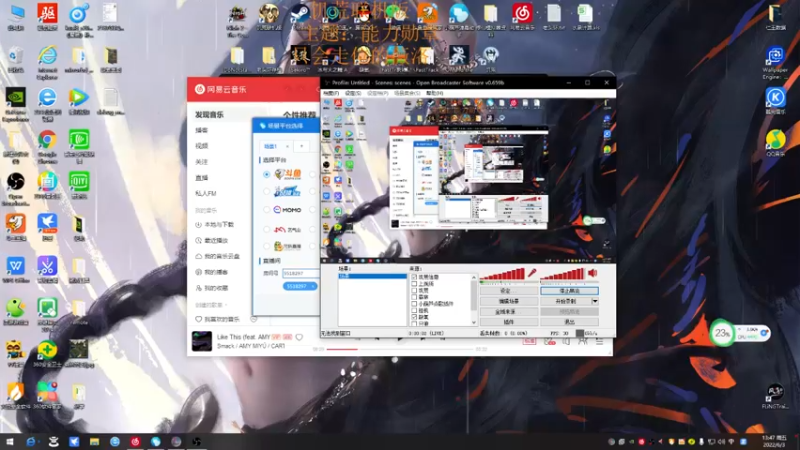Select the radio button below MOMO with red logo
Image resolution: width=800 pixels, height=450 pixels.
tap(266, 230)
